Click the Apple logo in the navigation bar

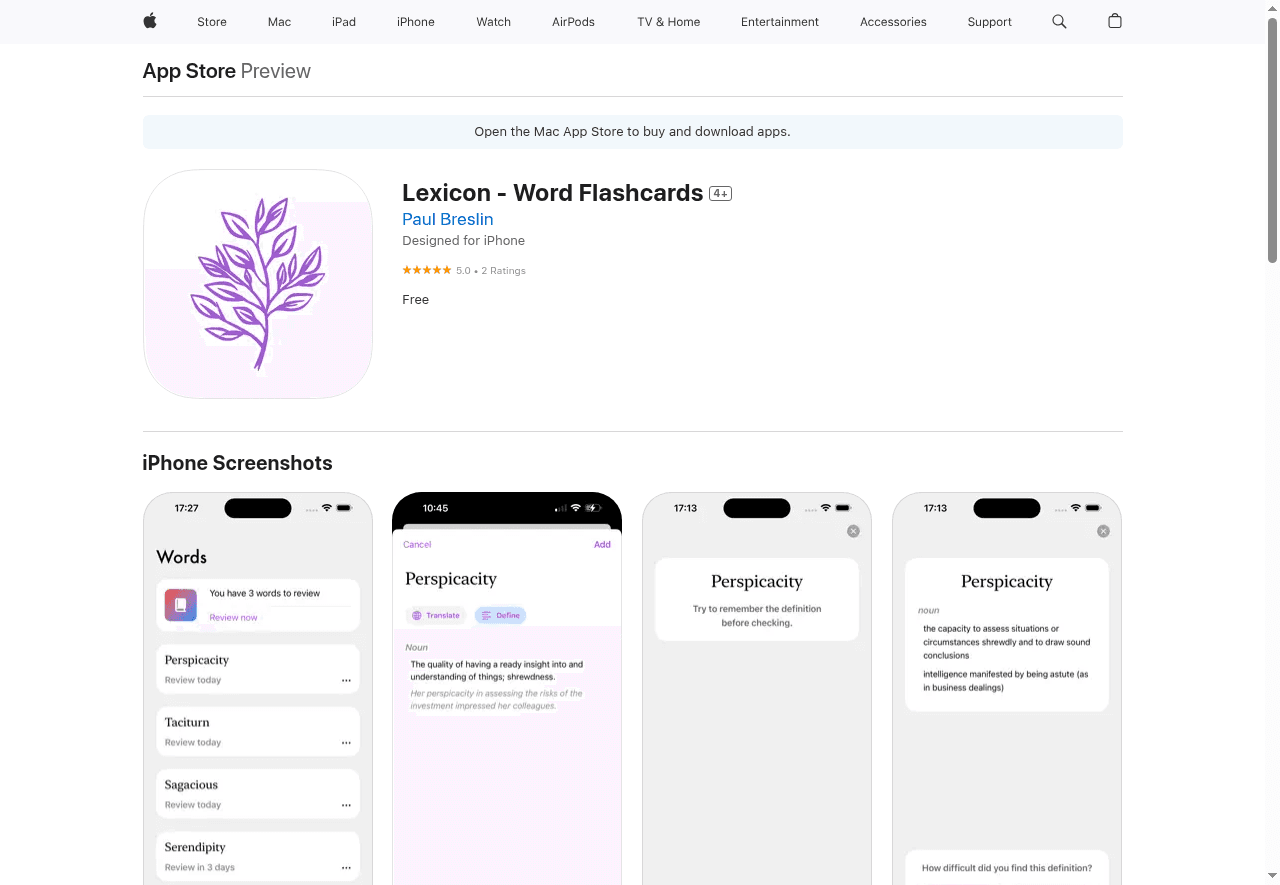(149, 21)
